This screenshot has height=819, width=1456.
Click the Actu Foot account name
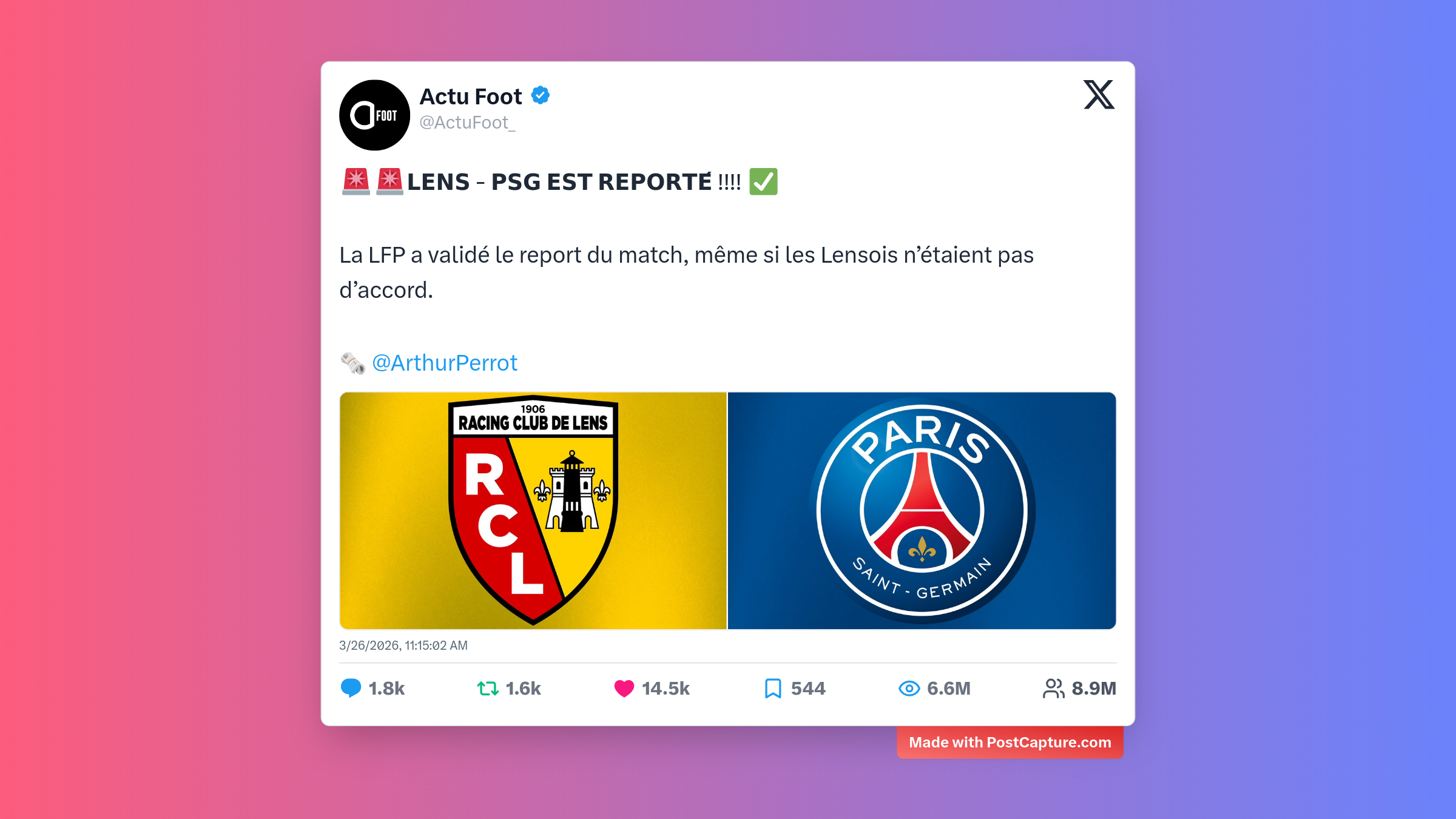(x=471, y=96)
